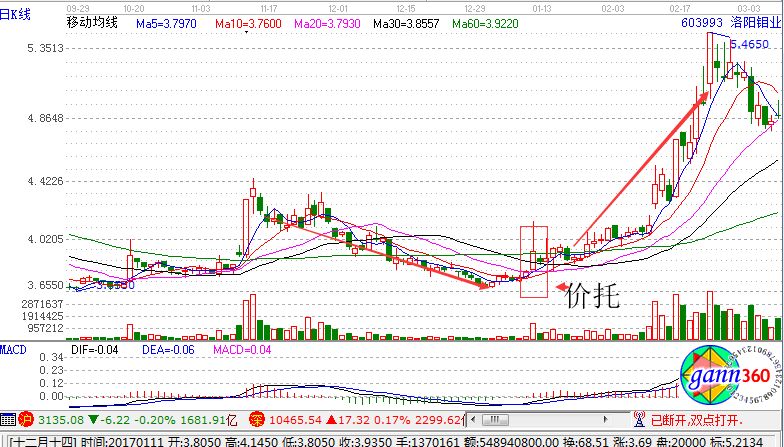This screenshot has height=447, width=784.
Task: Click the connection signal icon in status bar
Action: pos(639,421)
